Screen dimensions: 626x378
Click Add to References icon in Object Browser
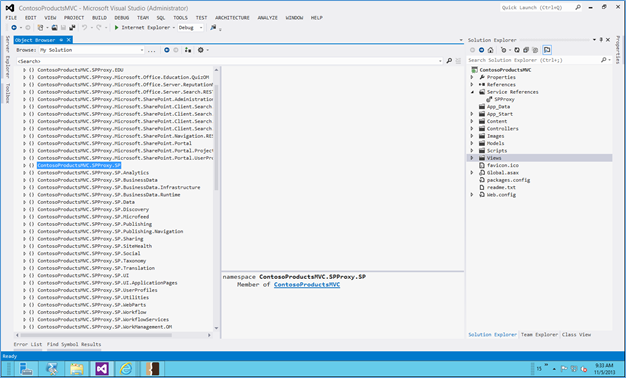(x=188, y=50)
